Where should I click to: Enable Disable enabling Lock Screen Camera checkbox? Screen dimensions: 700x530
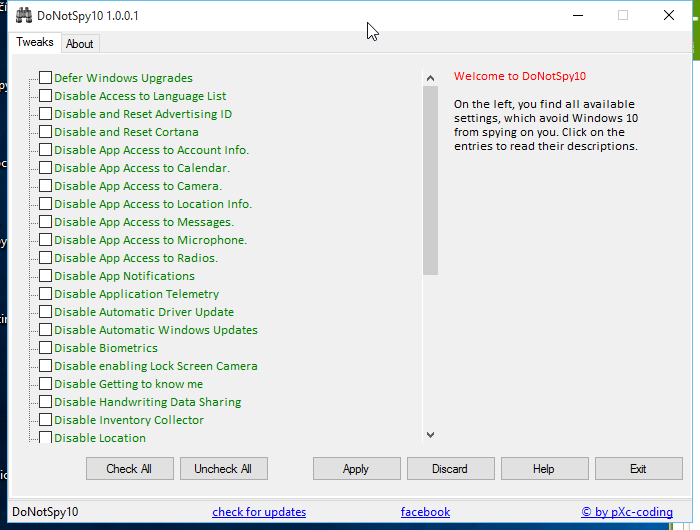(46, 366)
